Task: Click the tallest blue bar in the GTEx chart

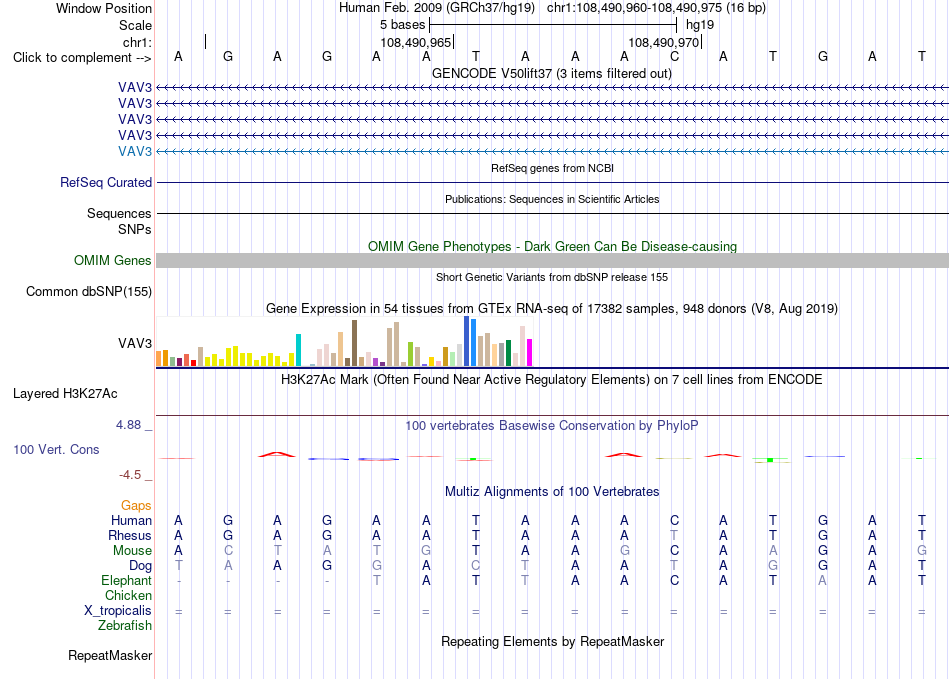Action: (x=467, y=341)
